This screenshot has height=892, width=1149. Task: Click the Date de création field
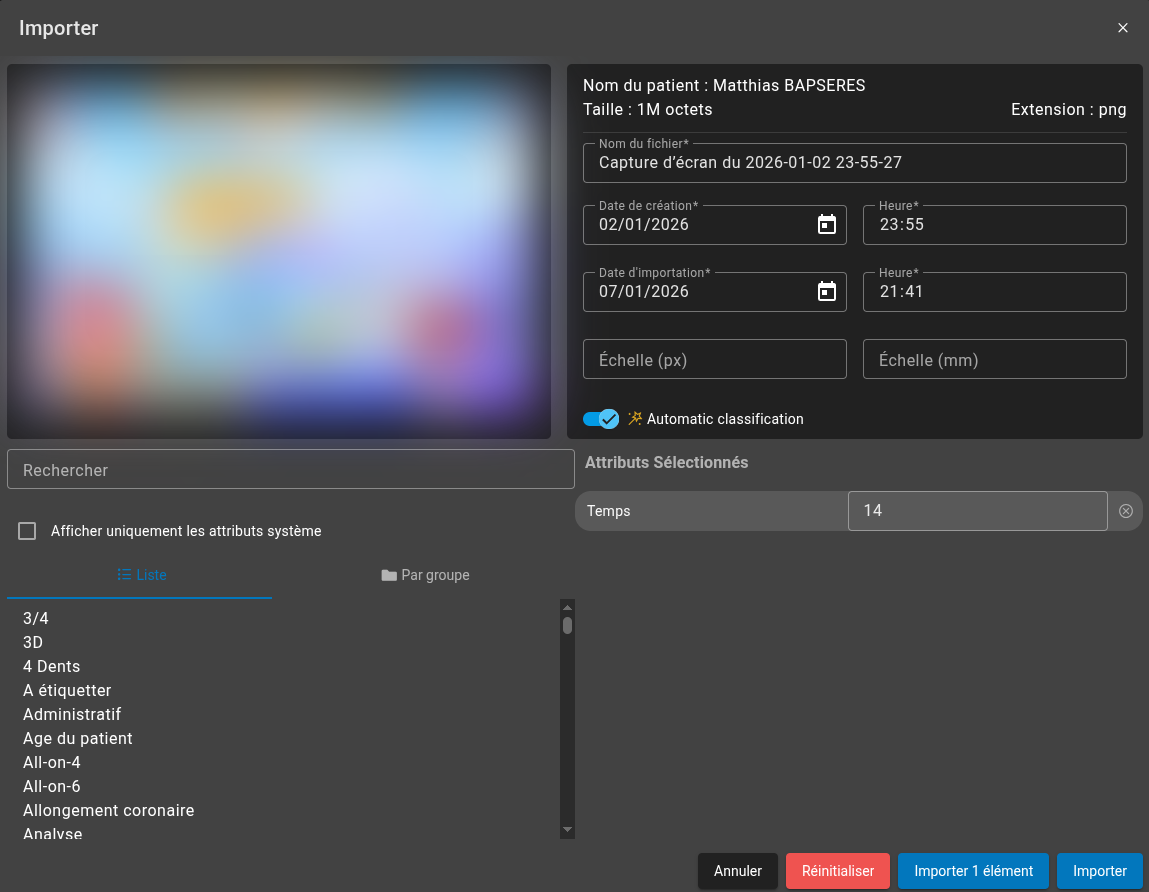click(x=714, y=224)
